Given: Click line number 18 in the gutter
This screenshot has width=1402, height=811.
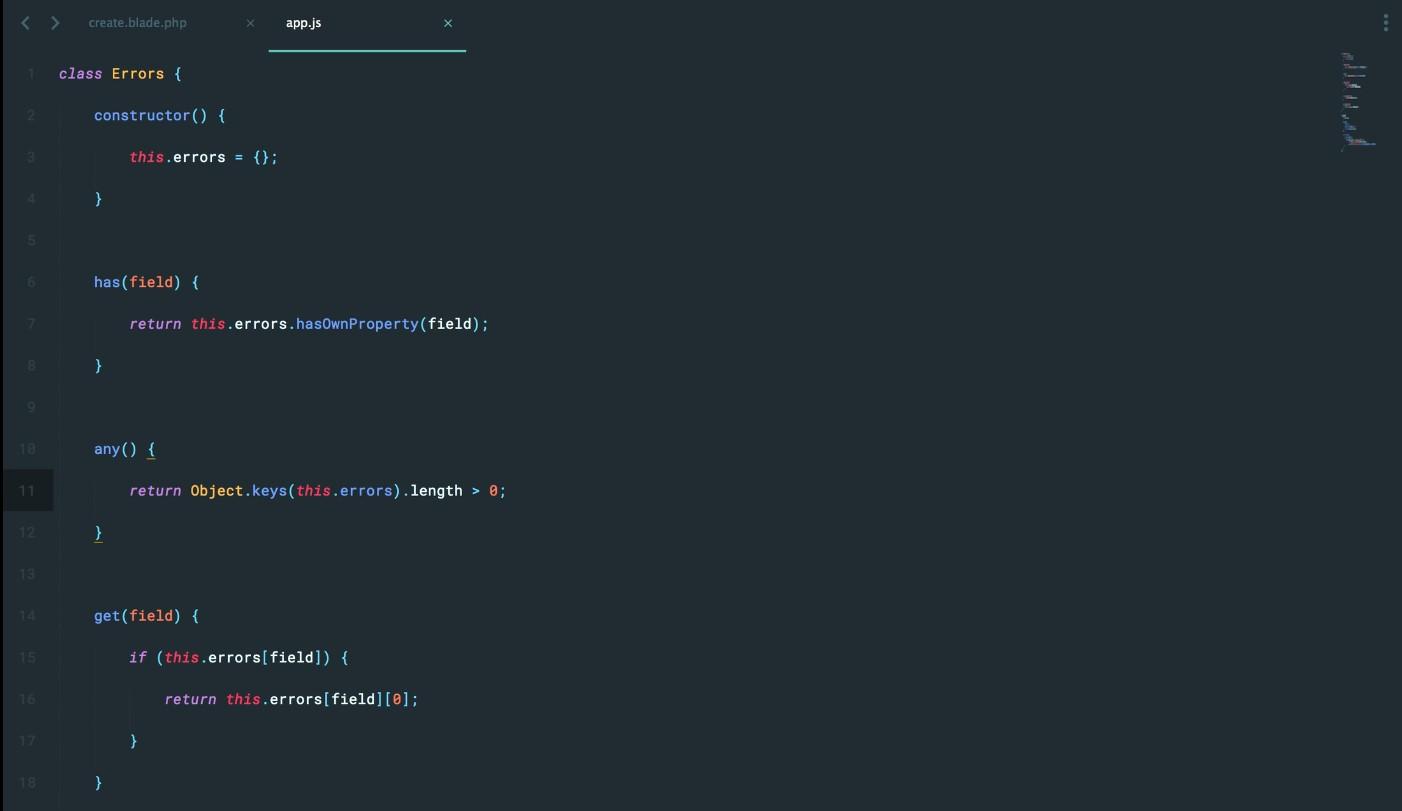Looking at the screenshot, I should (x=27, y=783).
